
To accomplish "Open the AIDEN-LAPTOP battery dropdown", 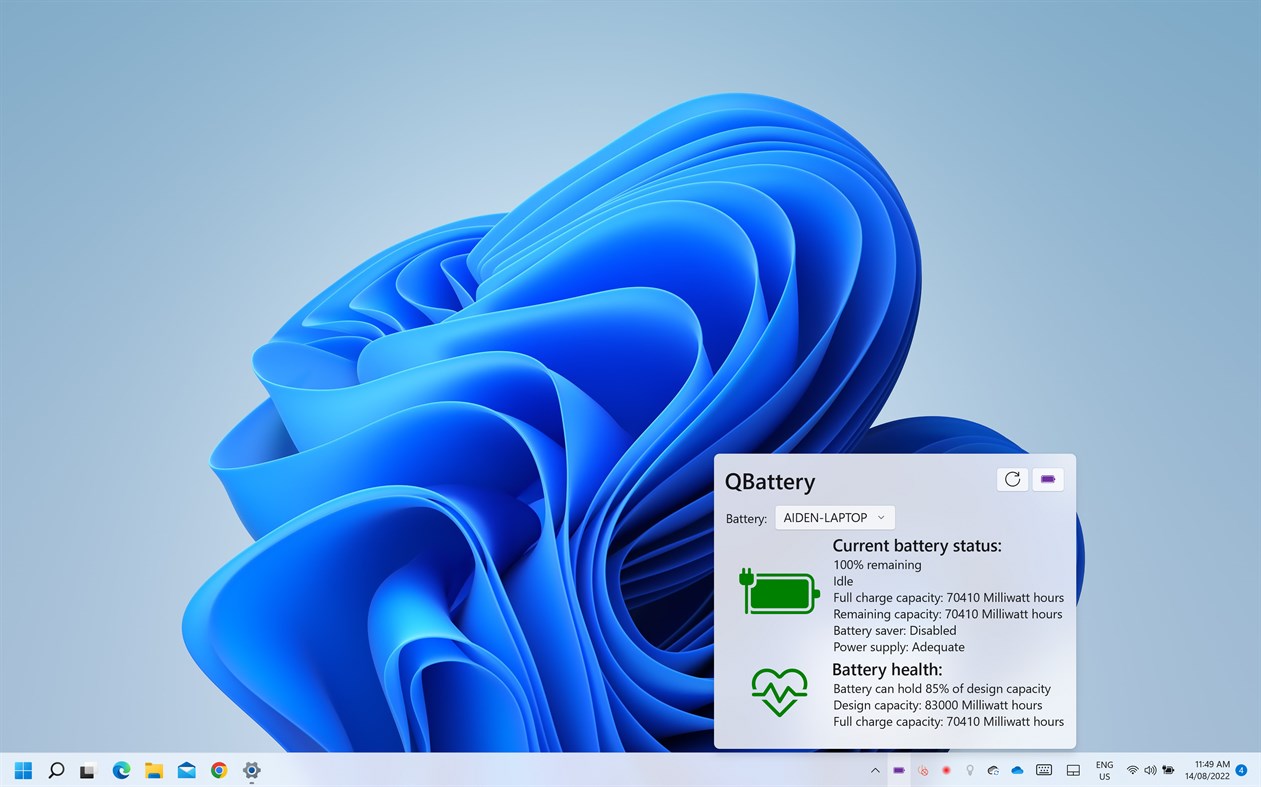I will click(x=834, y=517).
